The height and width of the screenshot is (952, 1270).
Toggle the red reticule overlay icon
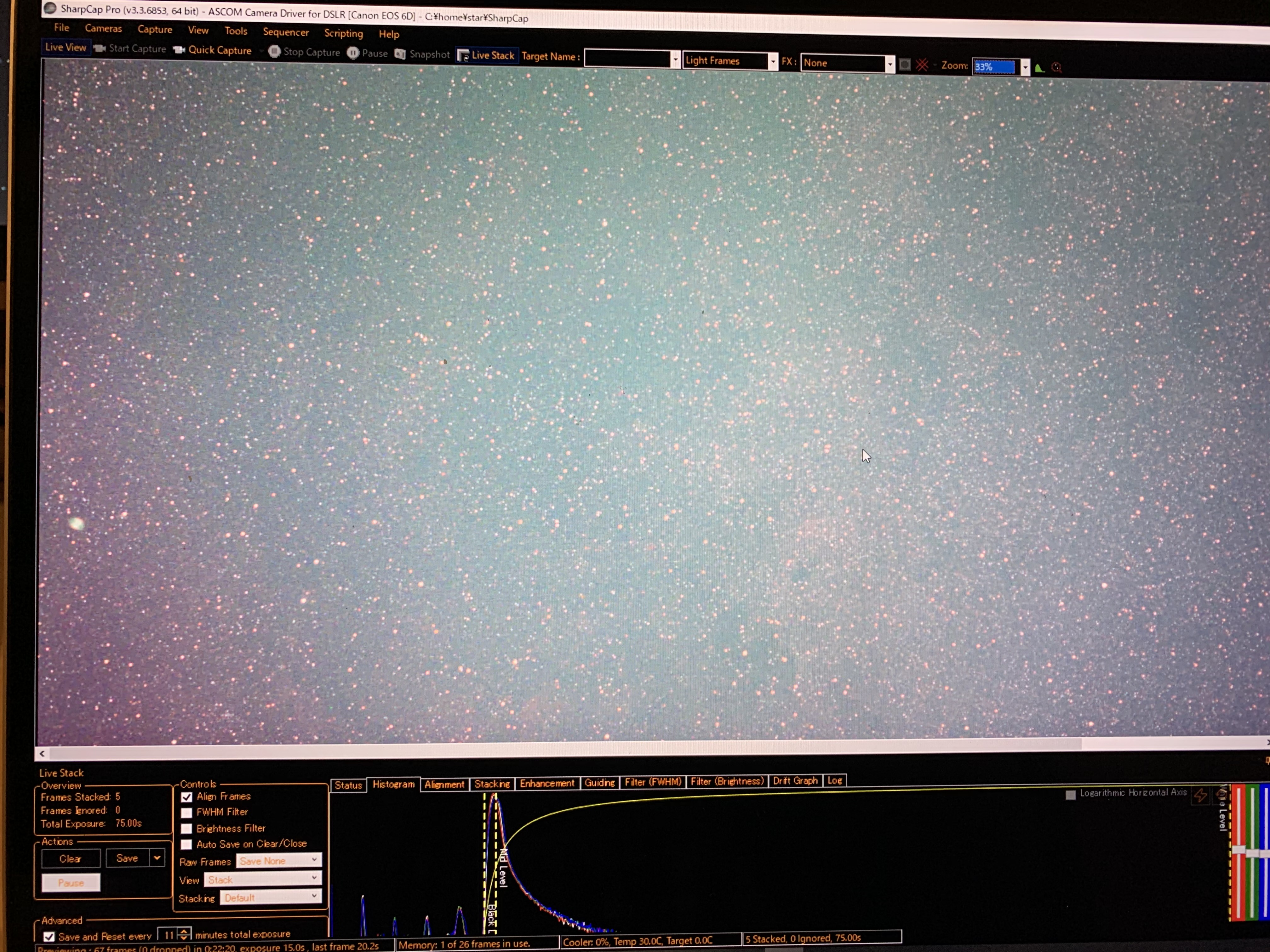(922, 65)
